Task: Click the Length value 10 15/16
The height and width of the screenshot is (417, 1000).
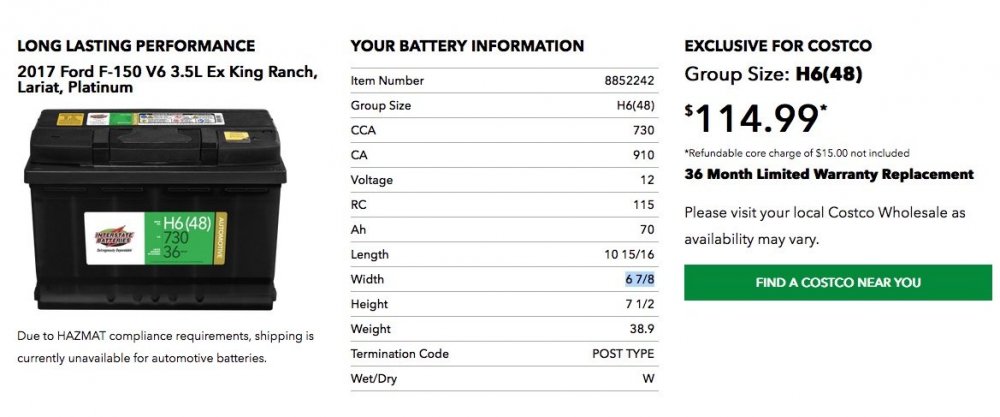Action: click(630, 255)
